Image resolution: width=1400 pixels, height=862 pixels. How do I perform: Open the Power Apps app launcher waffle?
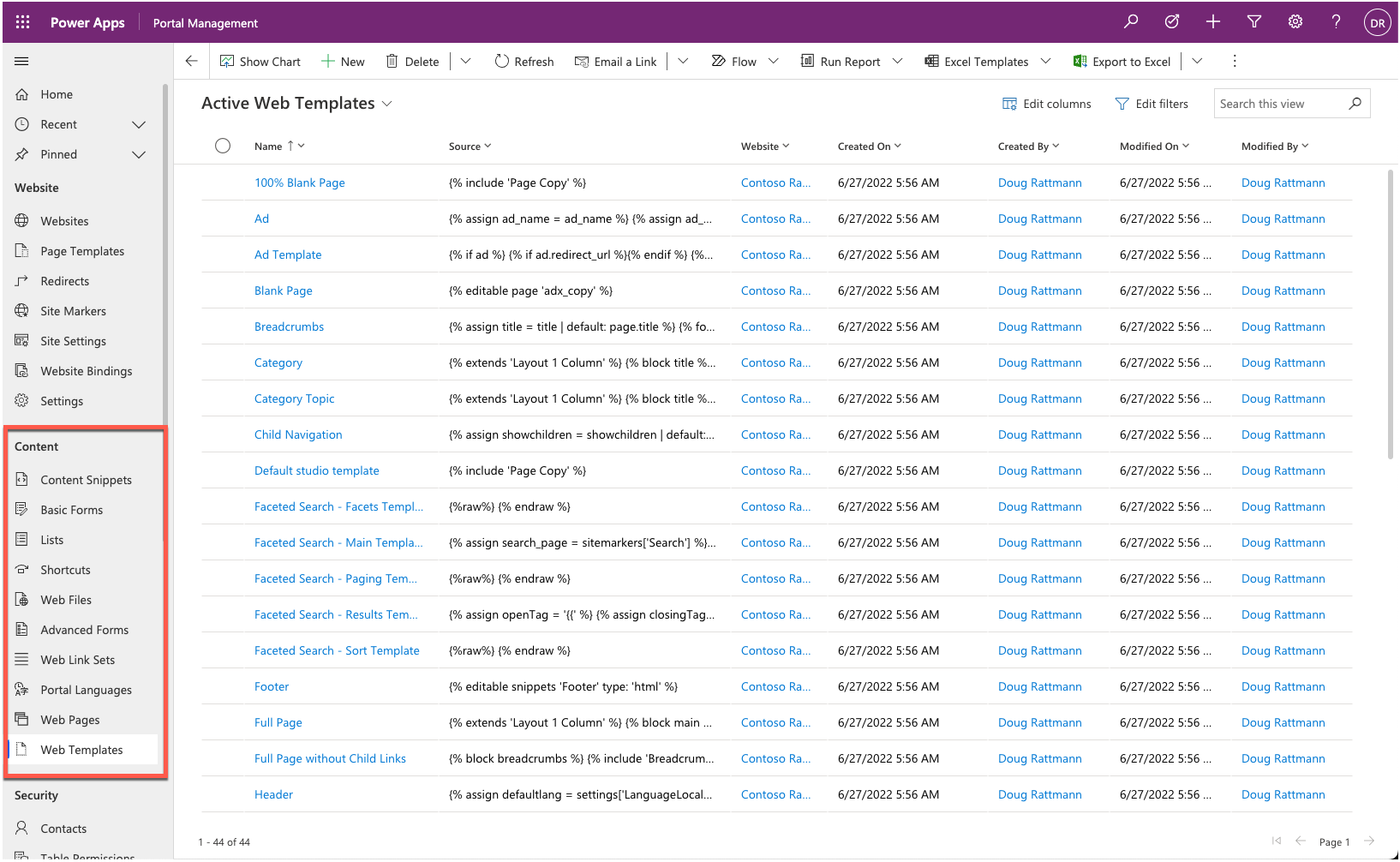click(x=23, y=22)
